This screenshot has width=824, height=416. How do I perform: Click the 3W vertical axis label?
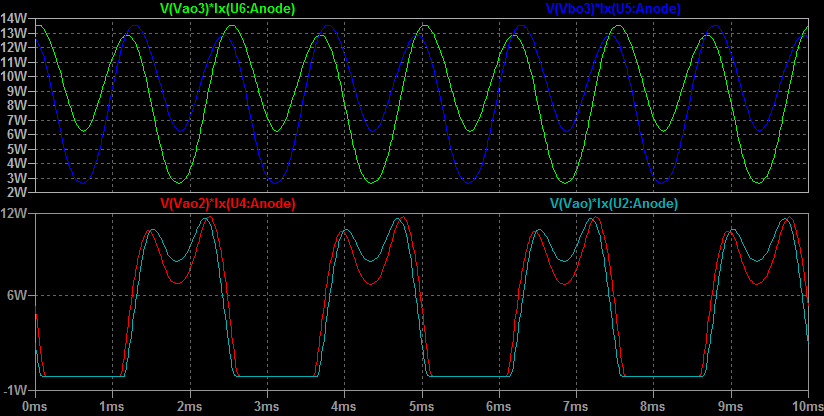coord(17,178)
